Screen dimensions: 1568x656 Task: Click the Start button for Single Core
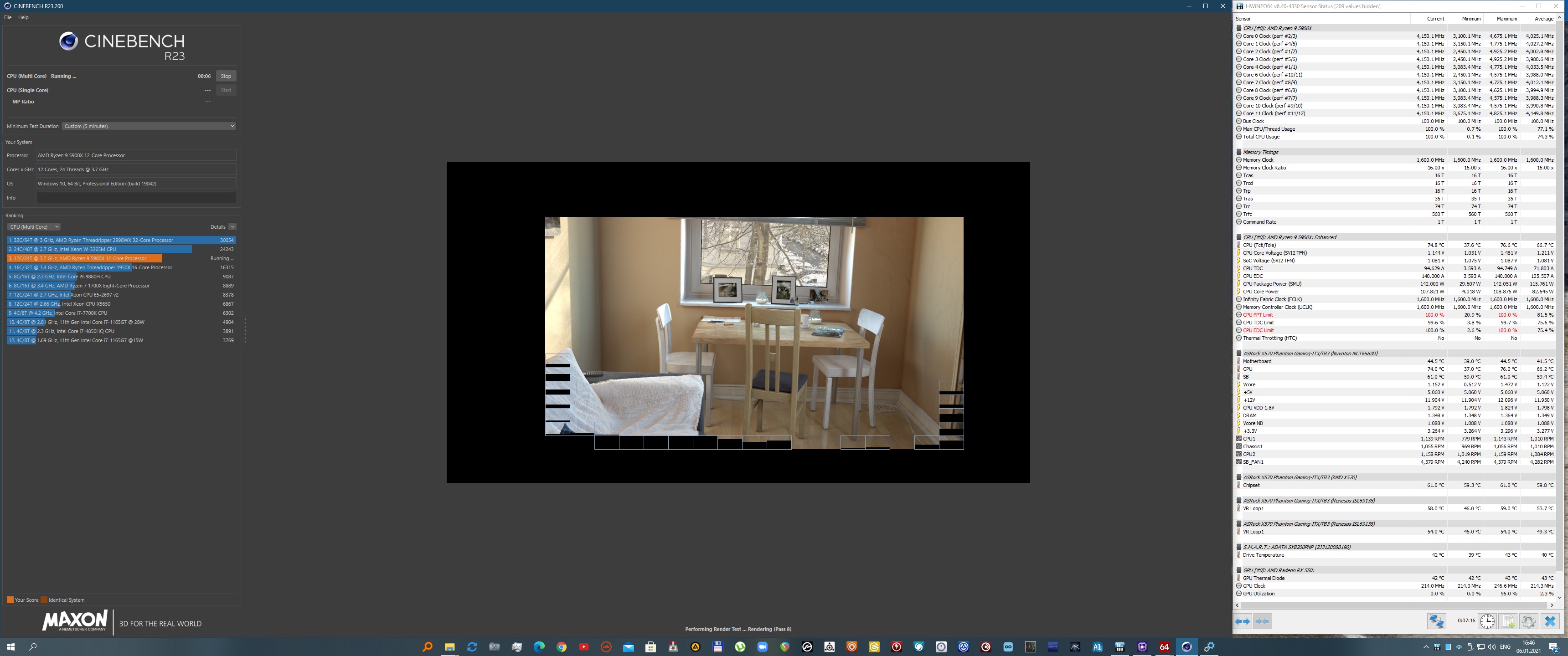(226, 90)
